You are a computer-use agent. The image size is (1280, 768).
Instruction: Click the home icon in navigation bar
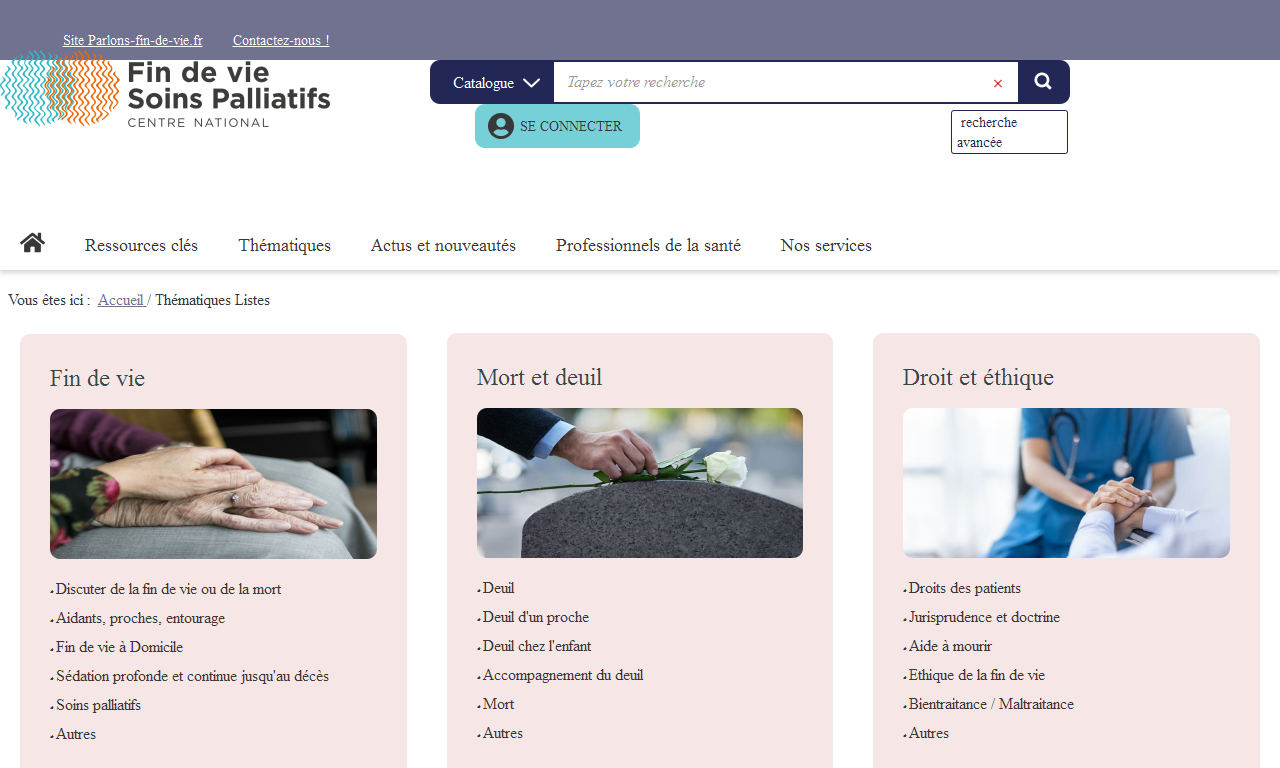[x=32, y=243]
